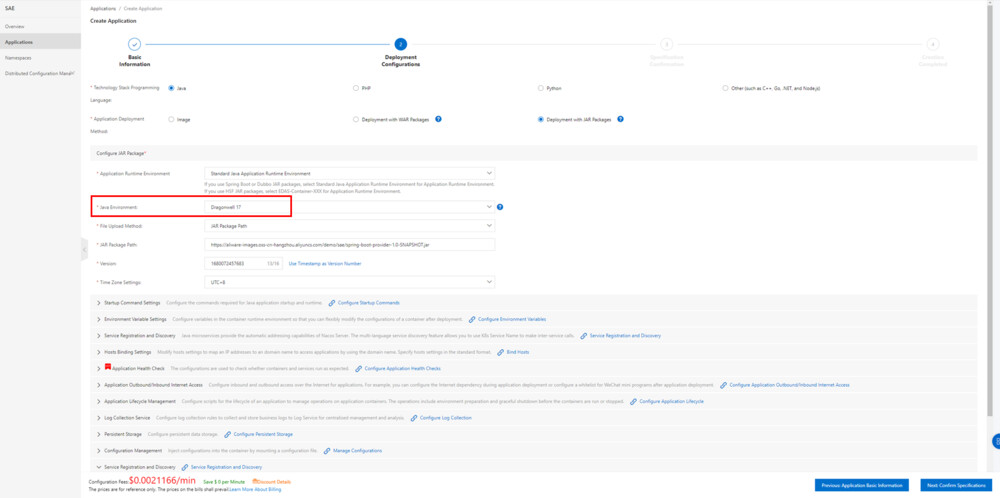The height and width of the screenshot is (498, 1000).
Task: Click the Save $0 per Minute text
Action: click(x=223, y=481)
